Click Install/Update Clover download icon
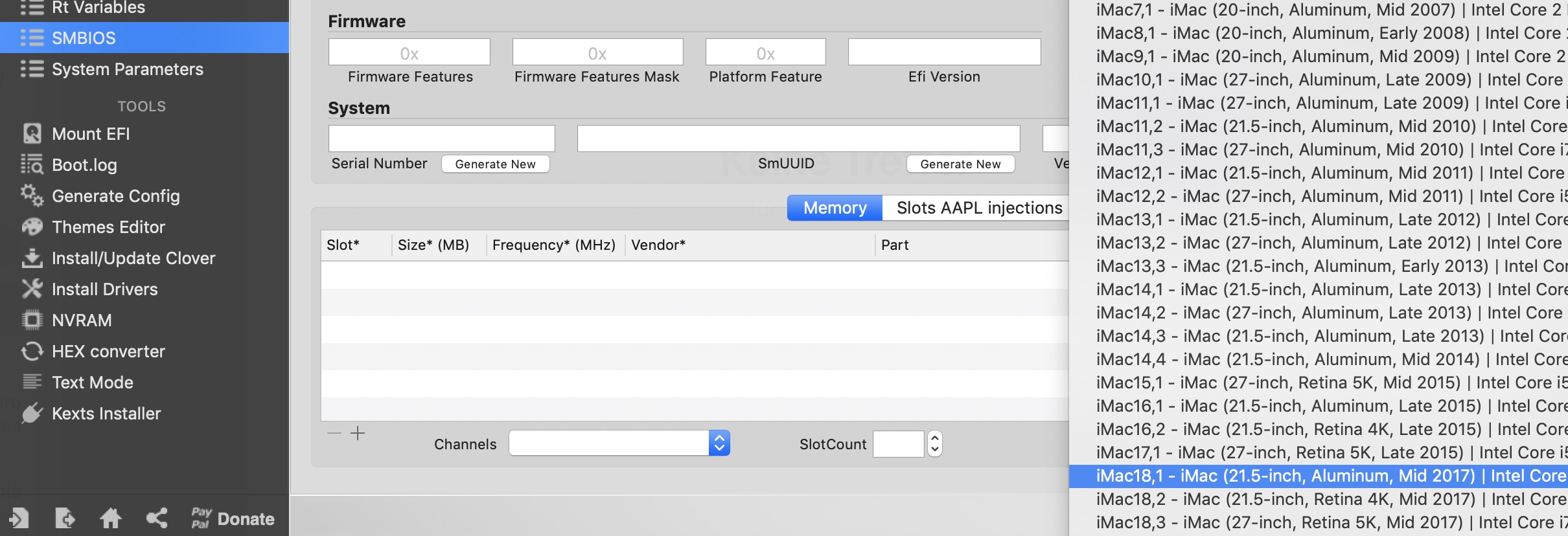The width and height of the screenshot is (1568, 536). (32, 258)
